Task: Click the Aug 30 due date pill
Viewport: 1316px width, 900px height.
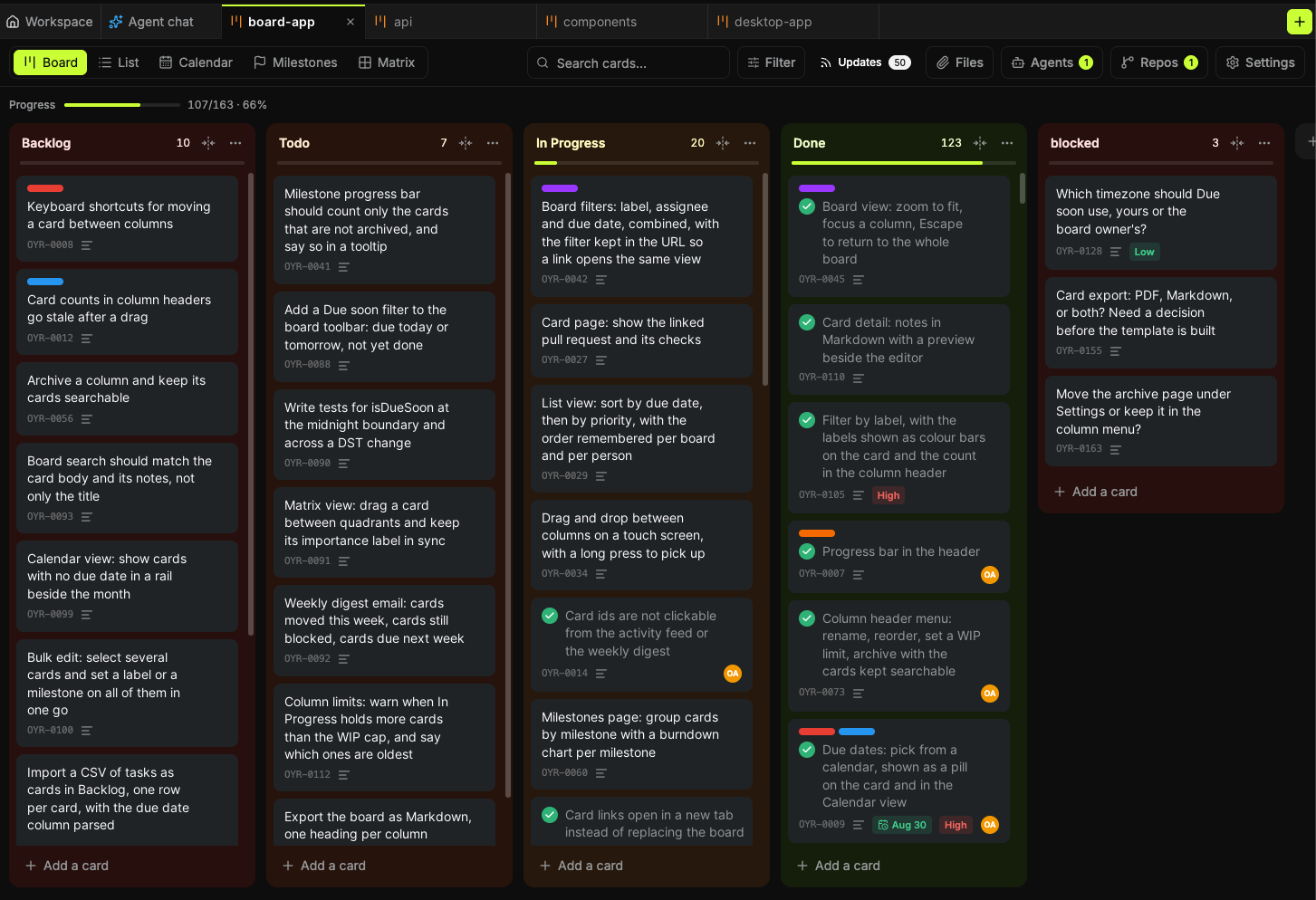Action: (x=902, y=825)
